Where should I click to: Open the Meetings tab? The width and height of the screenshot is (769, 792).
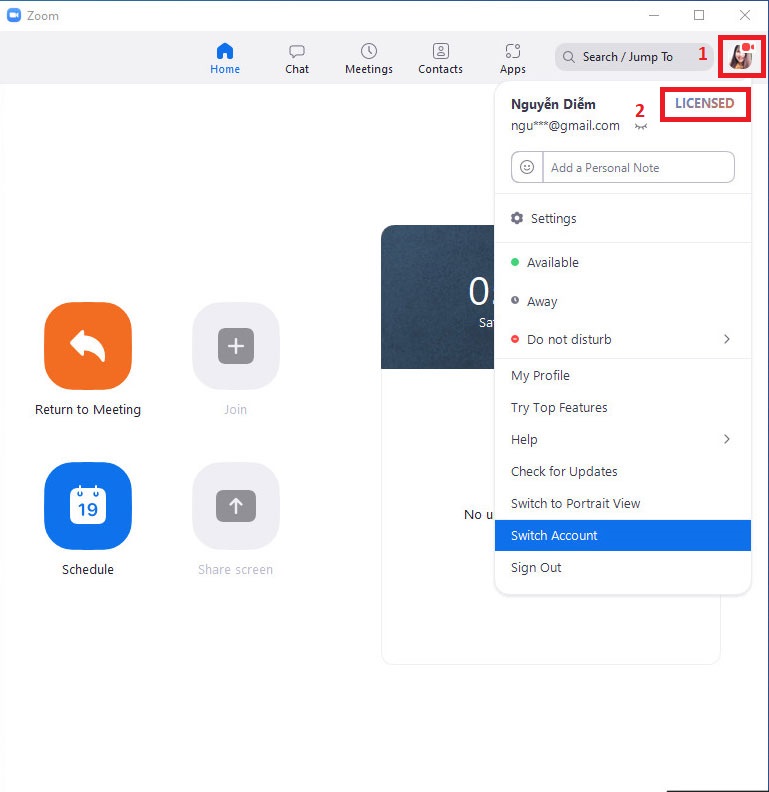[x=369, y=59]
